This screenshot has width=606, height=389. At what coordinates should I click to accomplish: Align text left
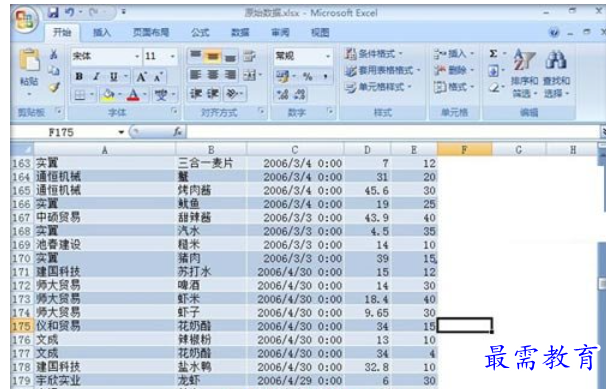click(x=196, y=75)
